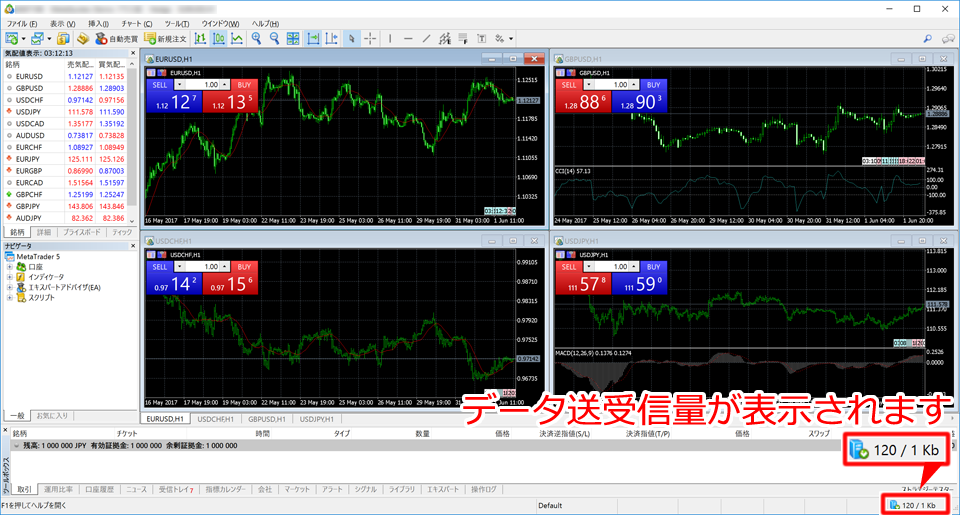960x515 pixels.
Task: Switch to the GBPUSD,H1 chart tab
Action: click(266, 419)
